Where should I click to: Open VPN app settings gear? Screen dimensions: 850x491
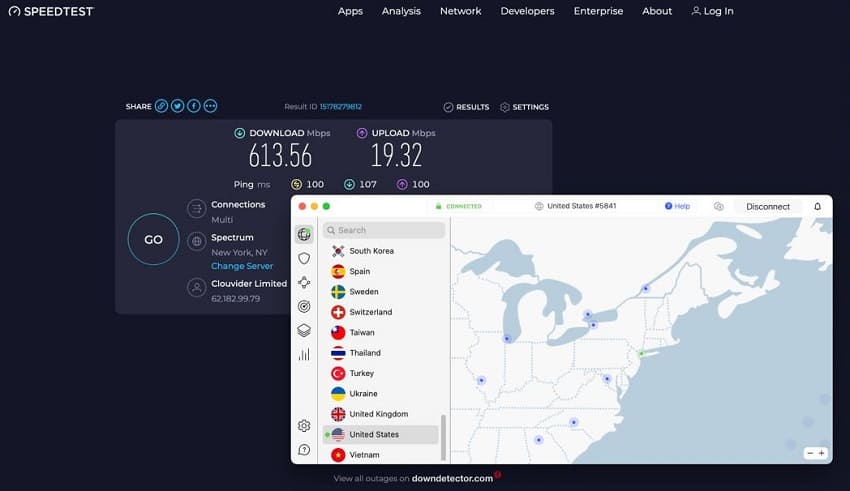[304, 425]
